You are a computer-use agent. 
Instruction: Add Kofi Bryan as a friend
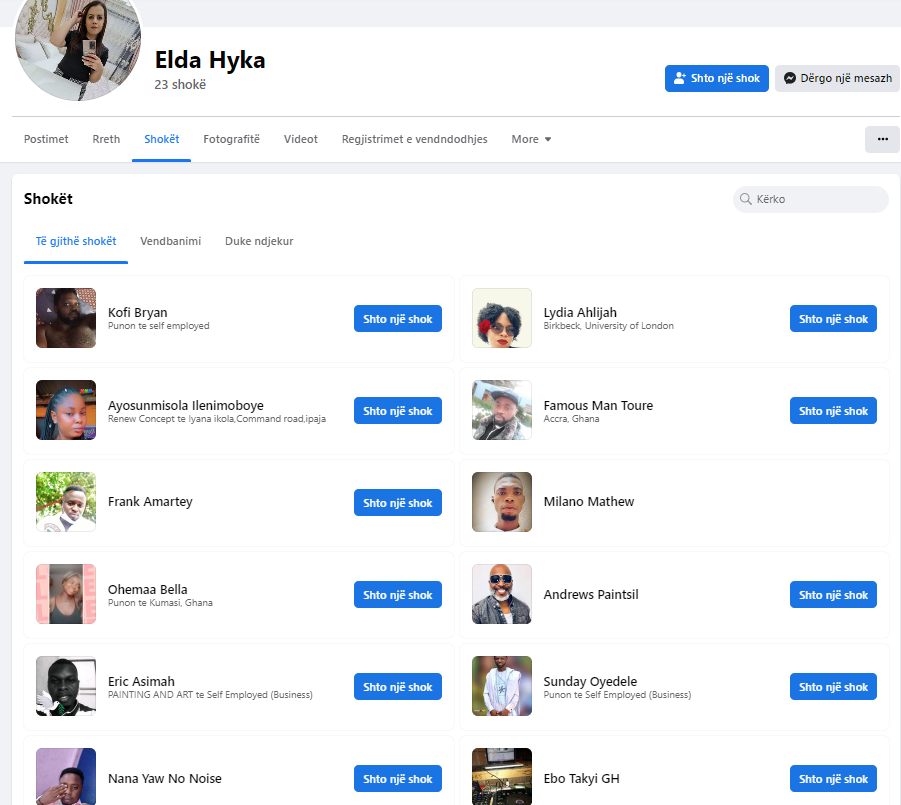coord(397,319)
